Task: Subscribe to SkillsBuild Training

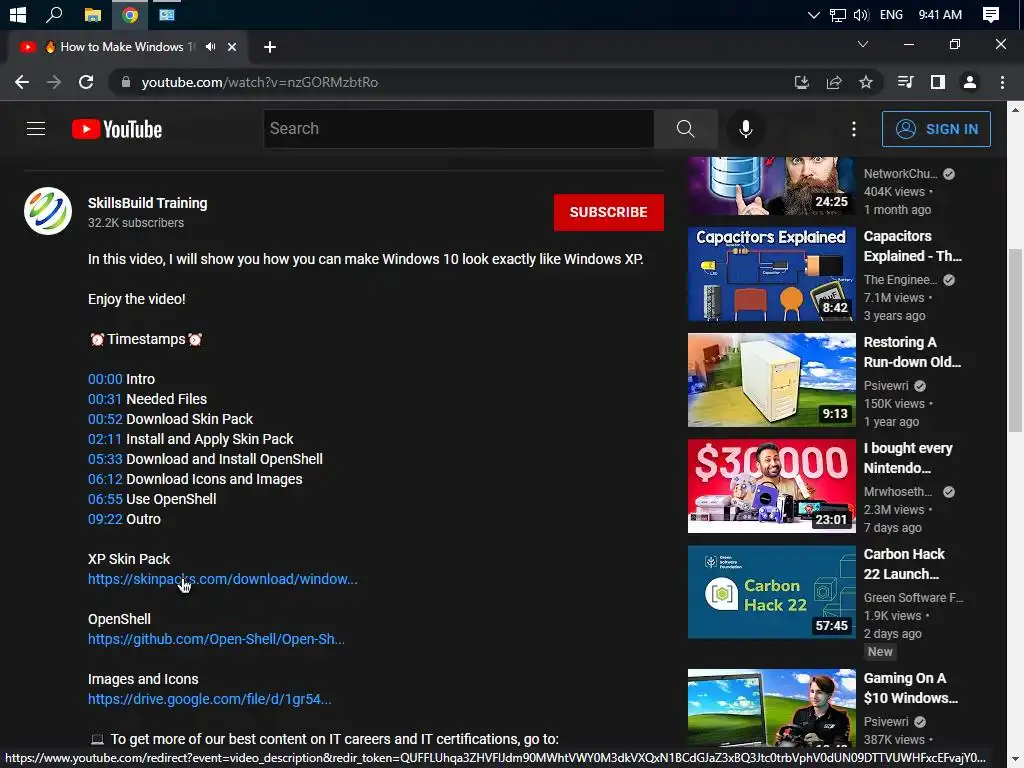Action: tap(609, 212)
